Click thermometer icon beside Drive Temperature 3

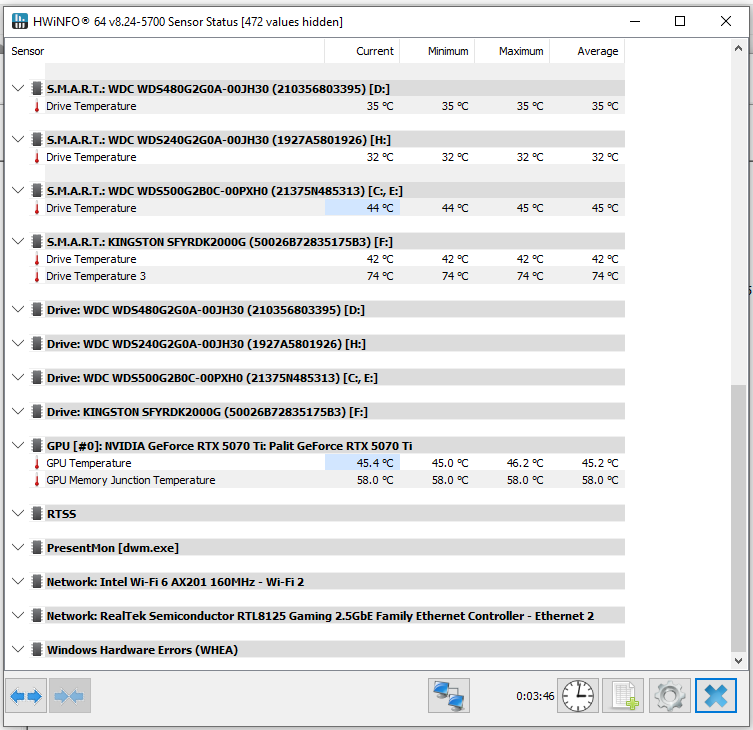[36, 276]
